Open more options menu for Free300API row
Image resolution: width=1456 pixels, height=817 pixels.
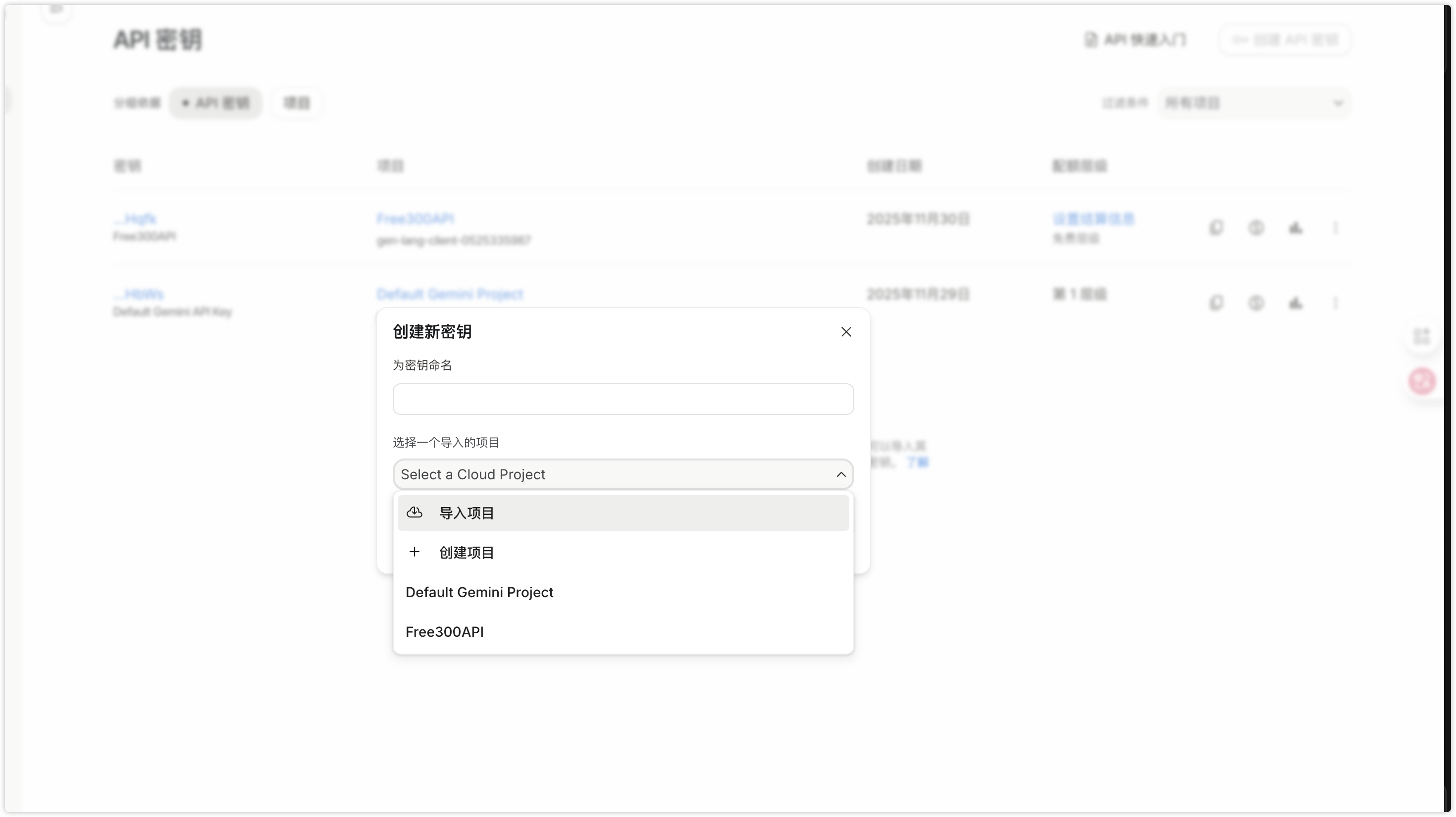coord(1336,228)
